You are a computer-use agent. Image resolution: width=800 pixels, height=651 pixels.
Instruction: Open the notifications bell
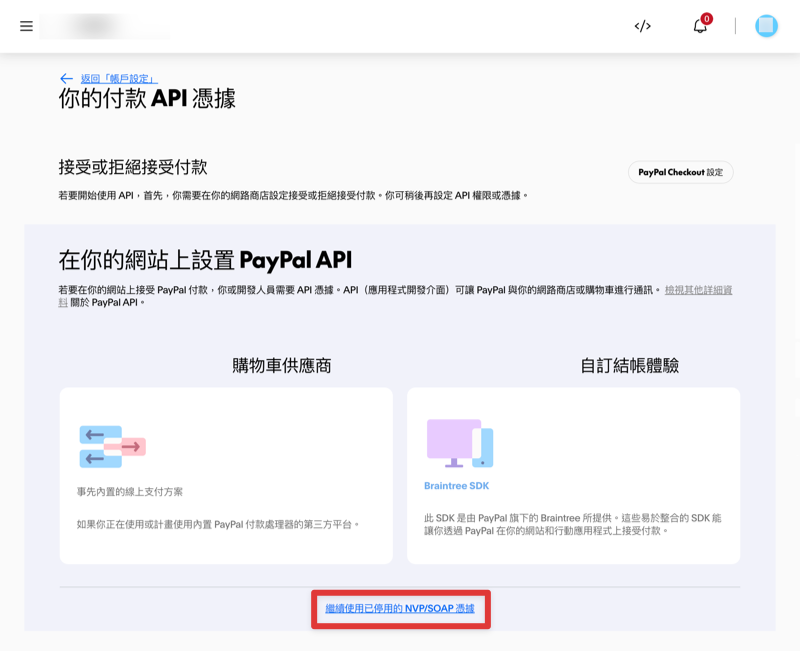click(x=701, y=26)
